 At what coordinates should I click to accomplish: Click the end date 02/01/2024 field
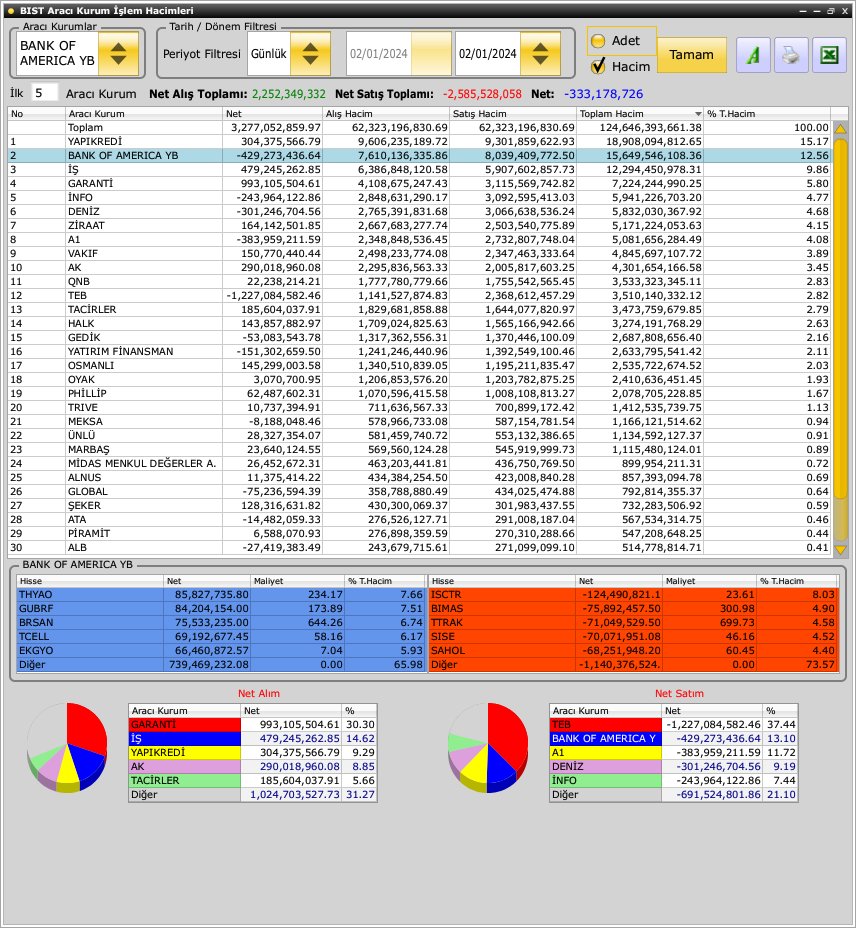pos(488,54)
